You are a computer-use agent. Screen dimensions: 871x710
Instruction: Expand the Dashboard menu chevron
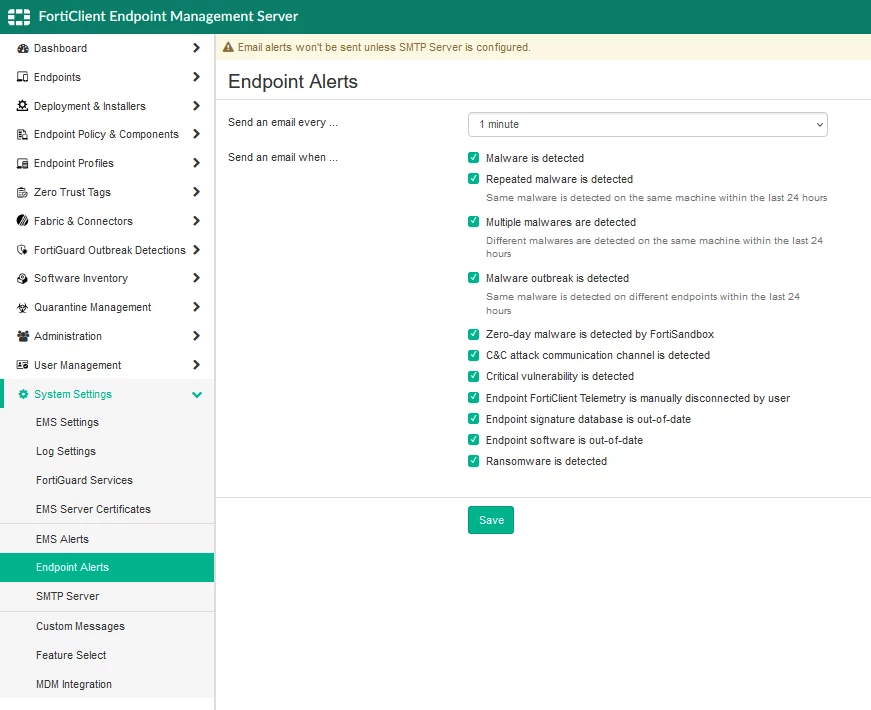coord(196,48)
